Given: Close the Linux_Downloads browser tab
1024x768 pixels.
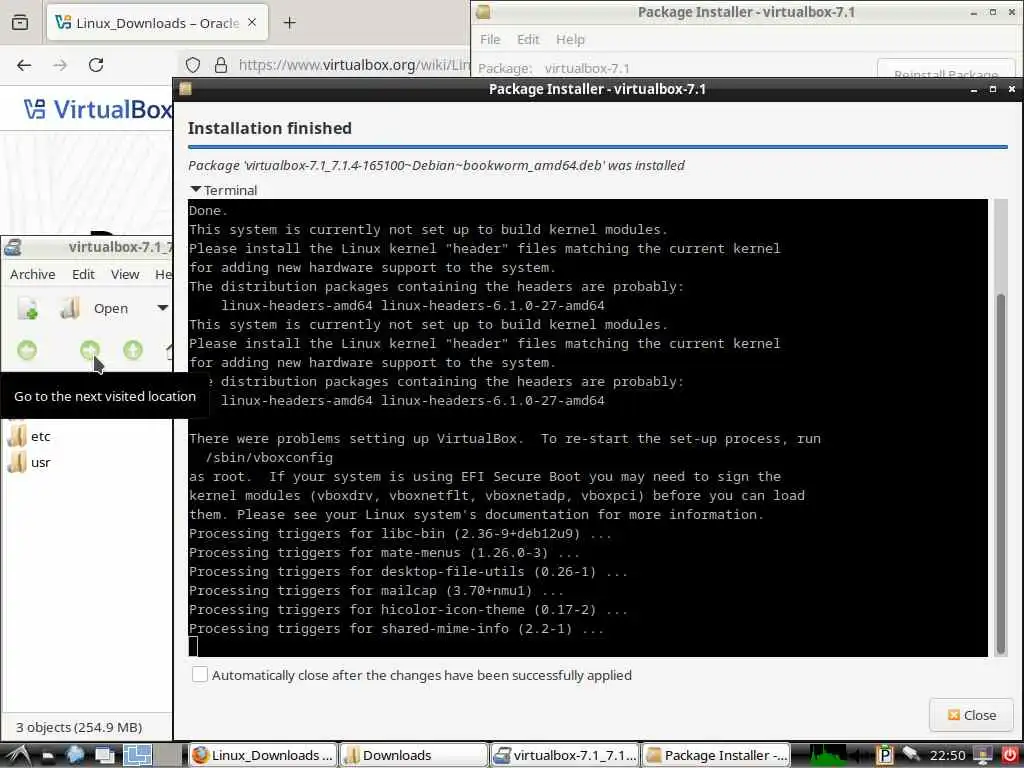Looking at the screenshot, I should (252, 23).
